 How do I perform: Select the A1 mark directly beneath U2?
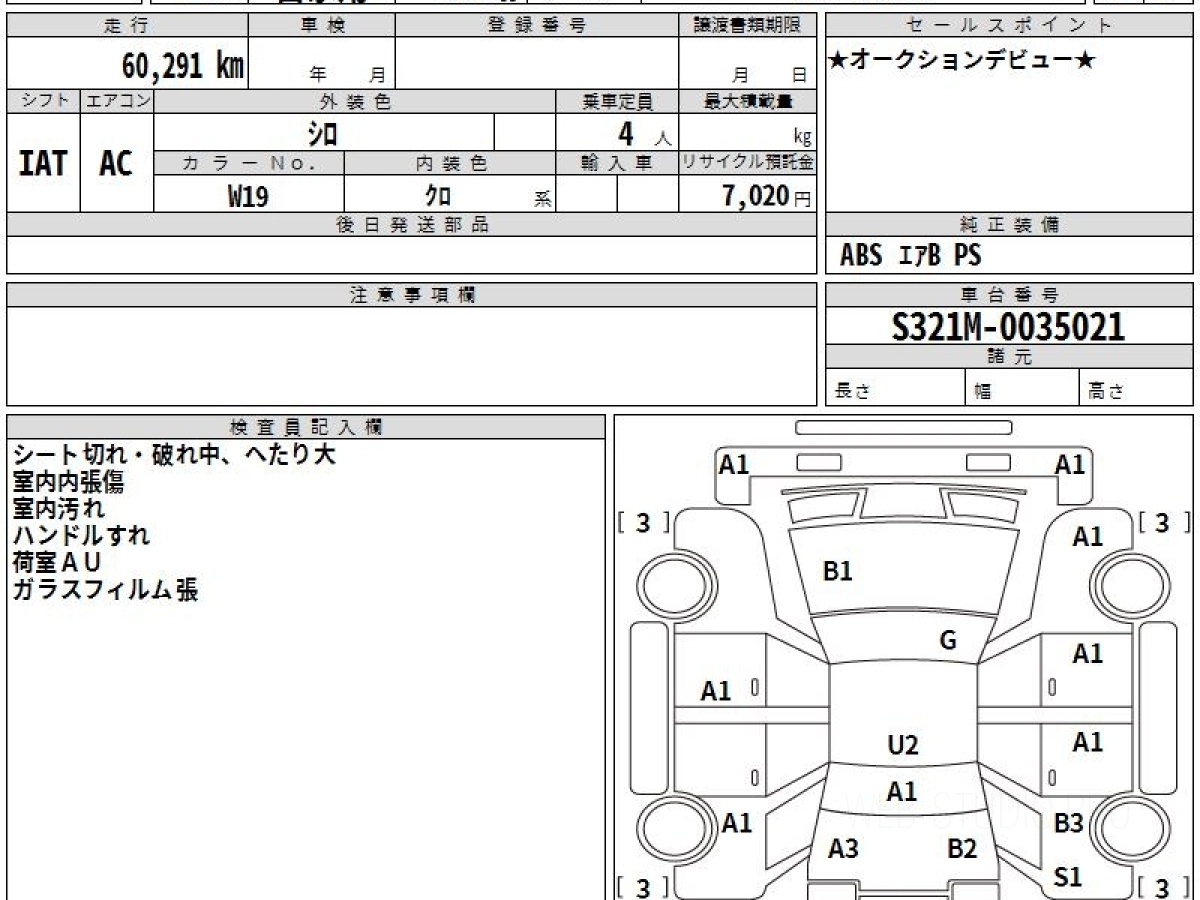[x=902, y=791]
